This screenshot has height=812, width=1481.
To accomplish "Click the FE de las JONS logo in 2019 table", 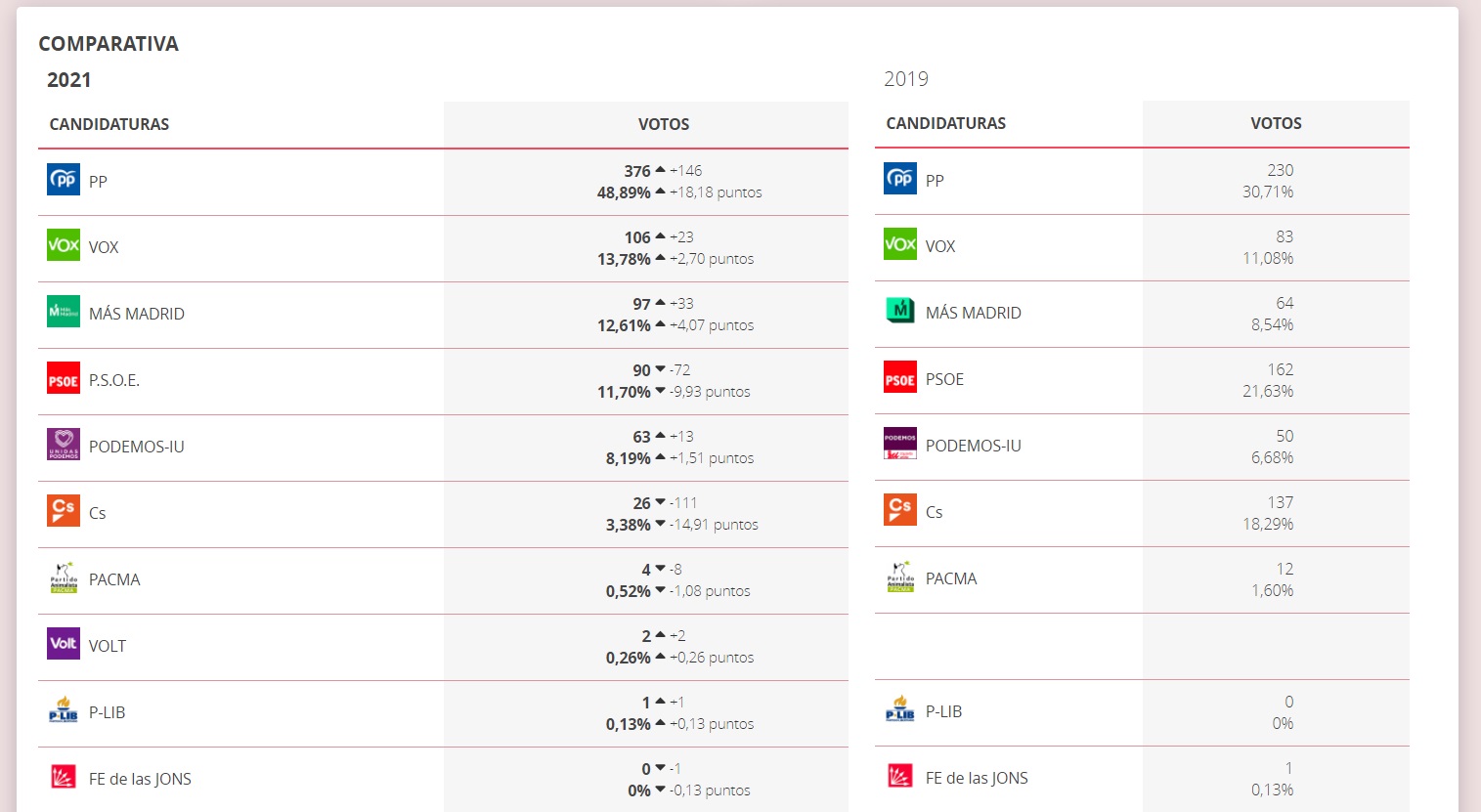I will pos(900,776).
